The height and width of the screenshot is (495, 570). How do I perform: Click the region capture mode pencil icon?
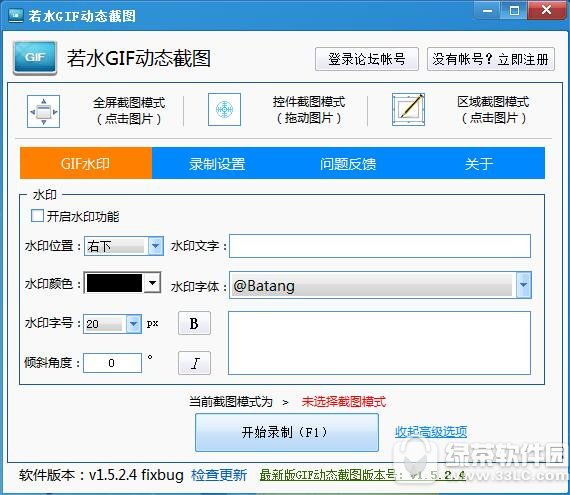pyautogui.click(x=409, y=109)
